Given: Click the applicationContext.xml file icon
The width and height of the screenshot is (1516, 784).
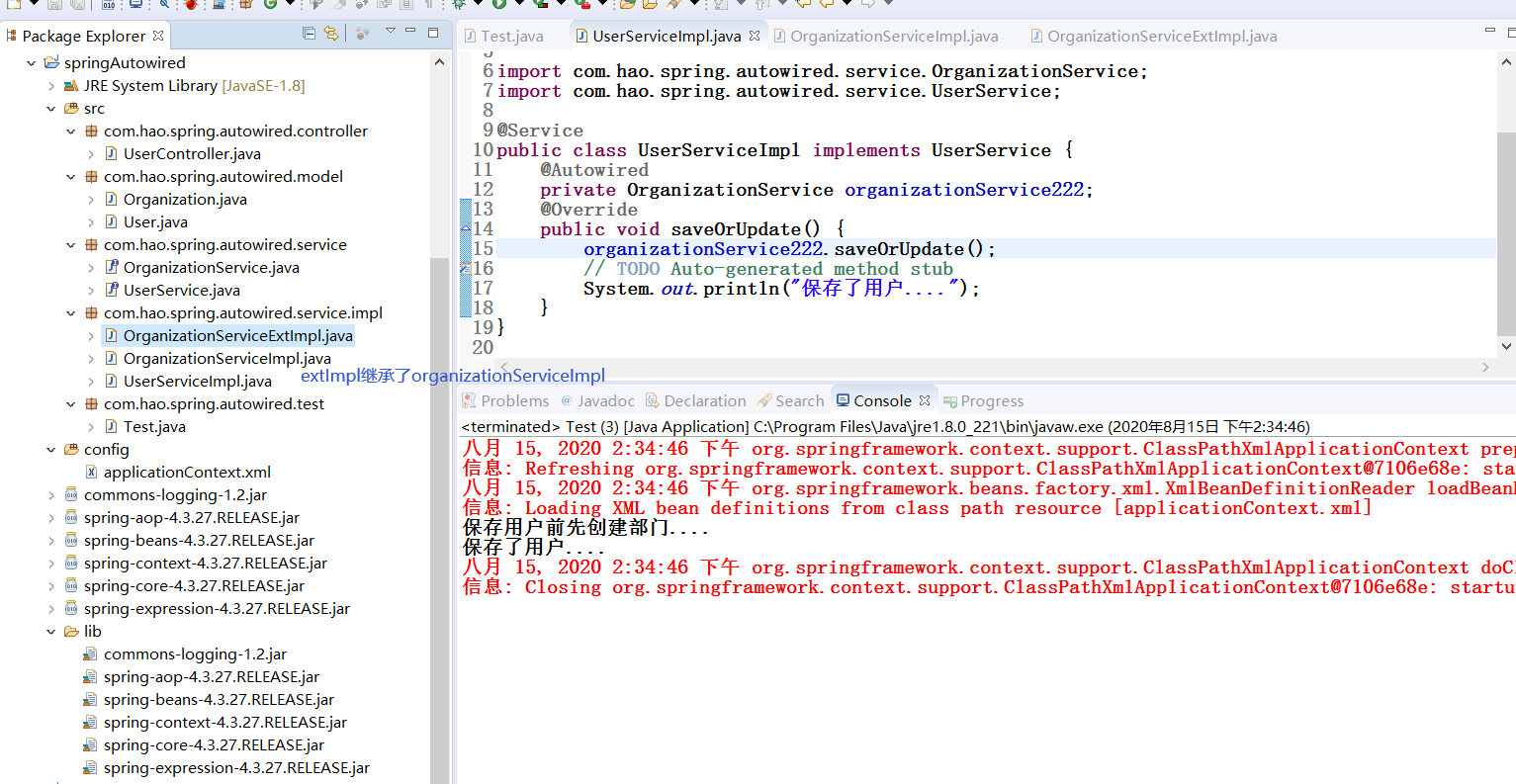Looking at the screenshot, I should coord(91,473).
